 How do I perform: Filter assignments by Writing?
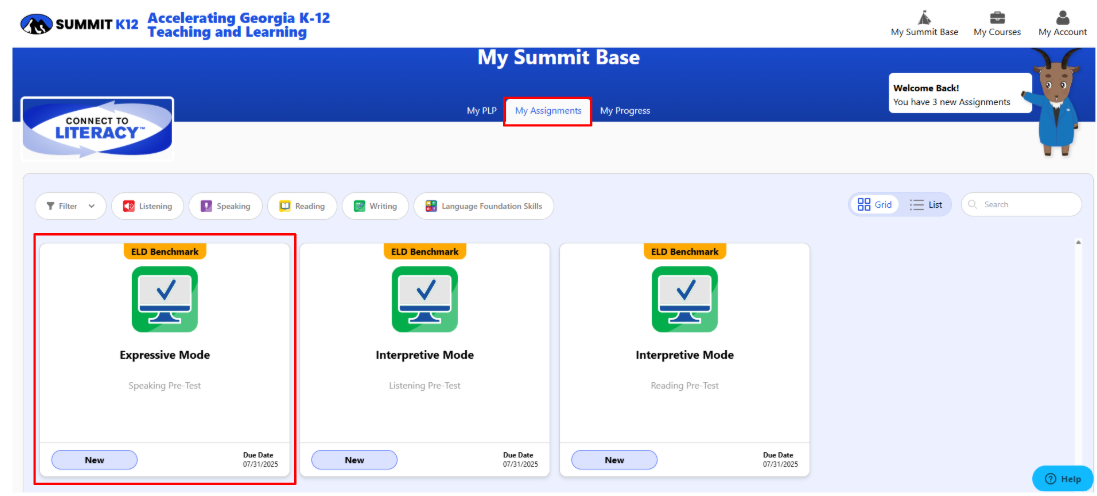pos(376,206)
